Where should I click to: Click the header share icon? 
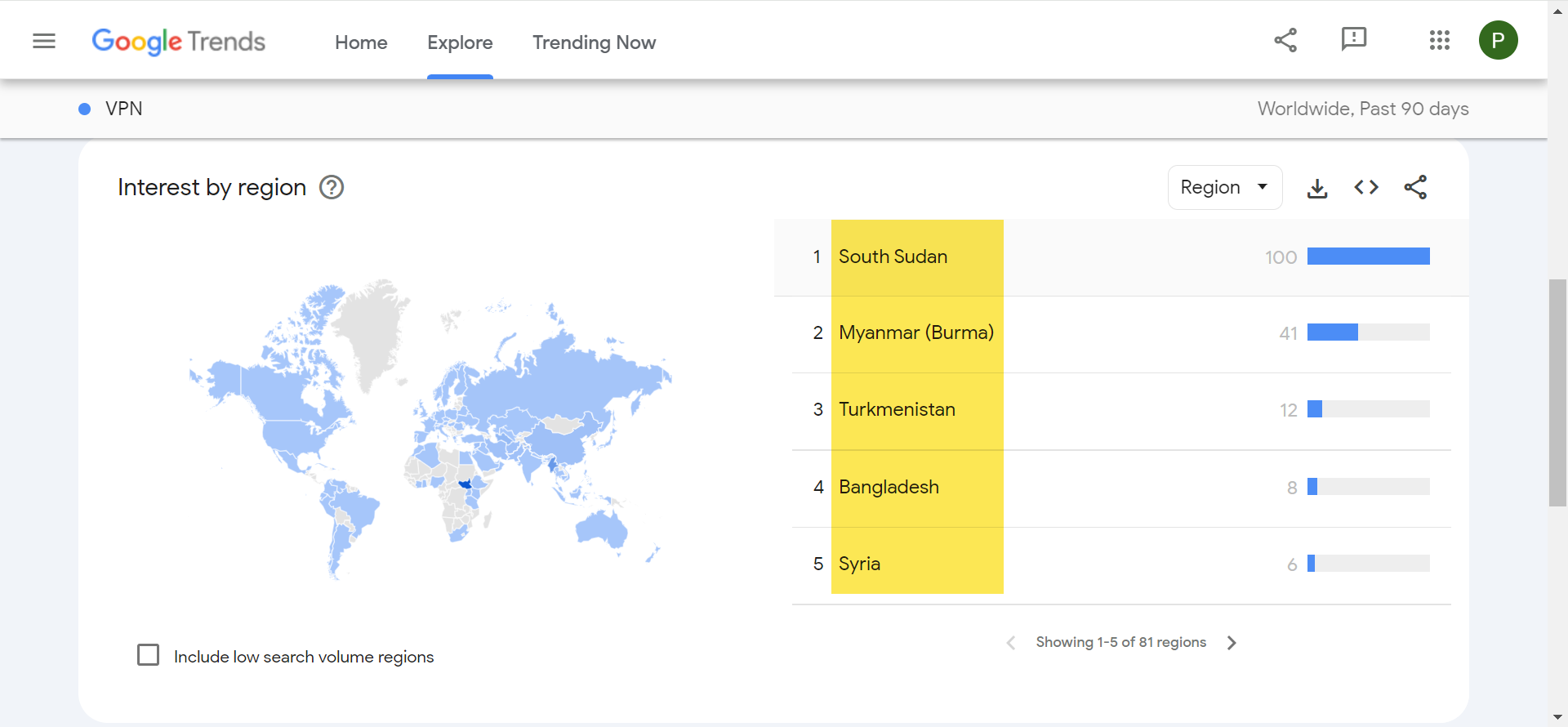1285,40
